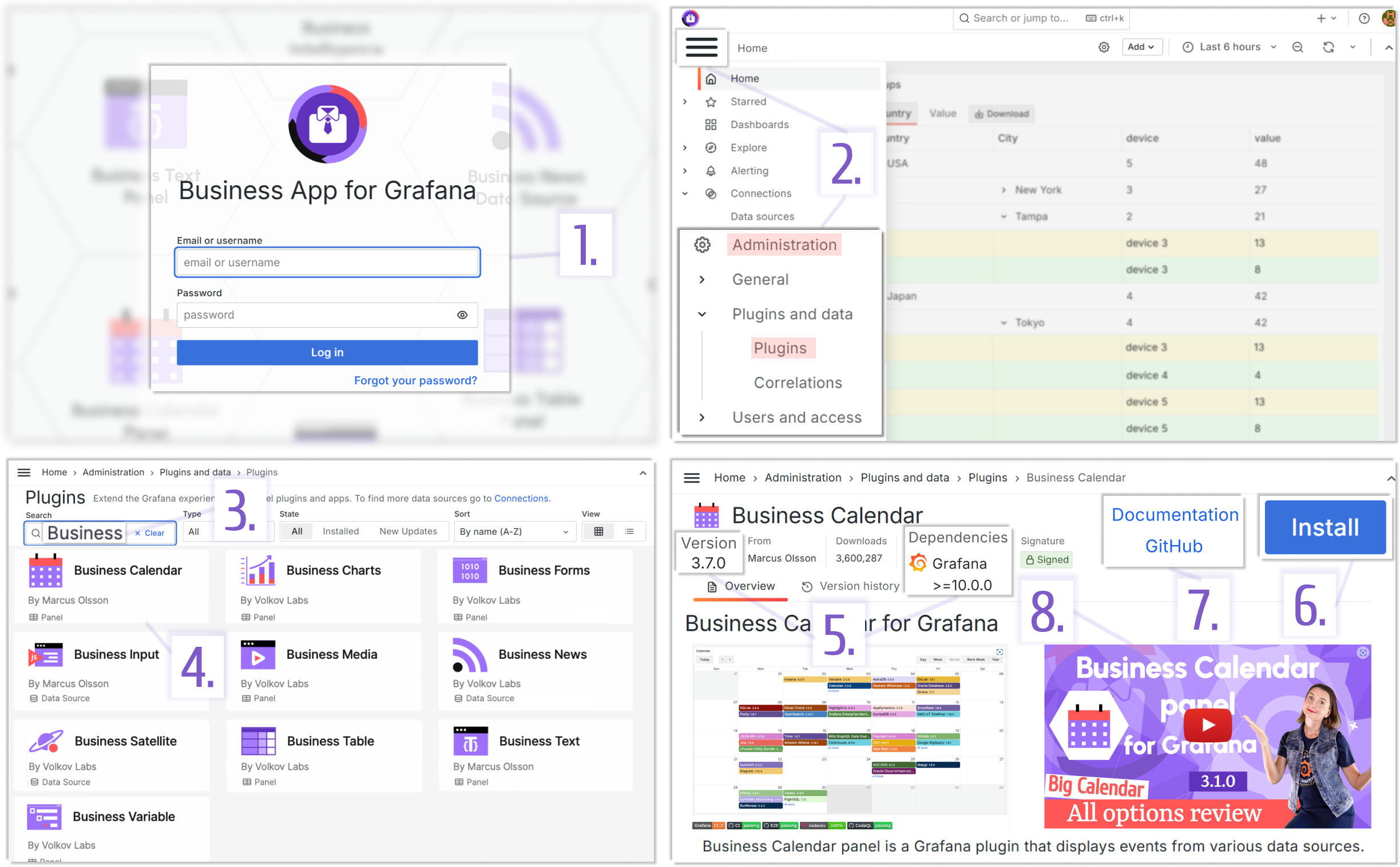Viewport: 1400px width, 867px height.
Task: Open the Business Variable plugin card
Action: tap(111, 829)
